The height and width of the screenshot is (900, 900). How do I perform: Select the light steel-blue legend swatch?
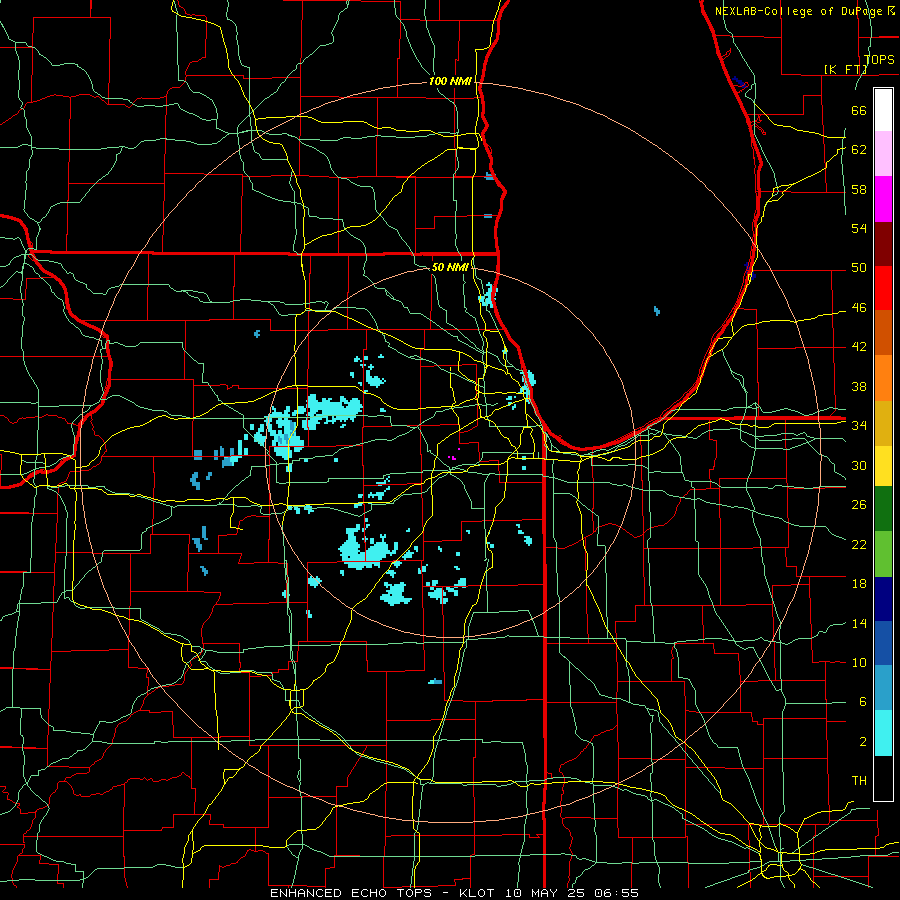click(883, 688)
